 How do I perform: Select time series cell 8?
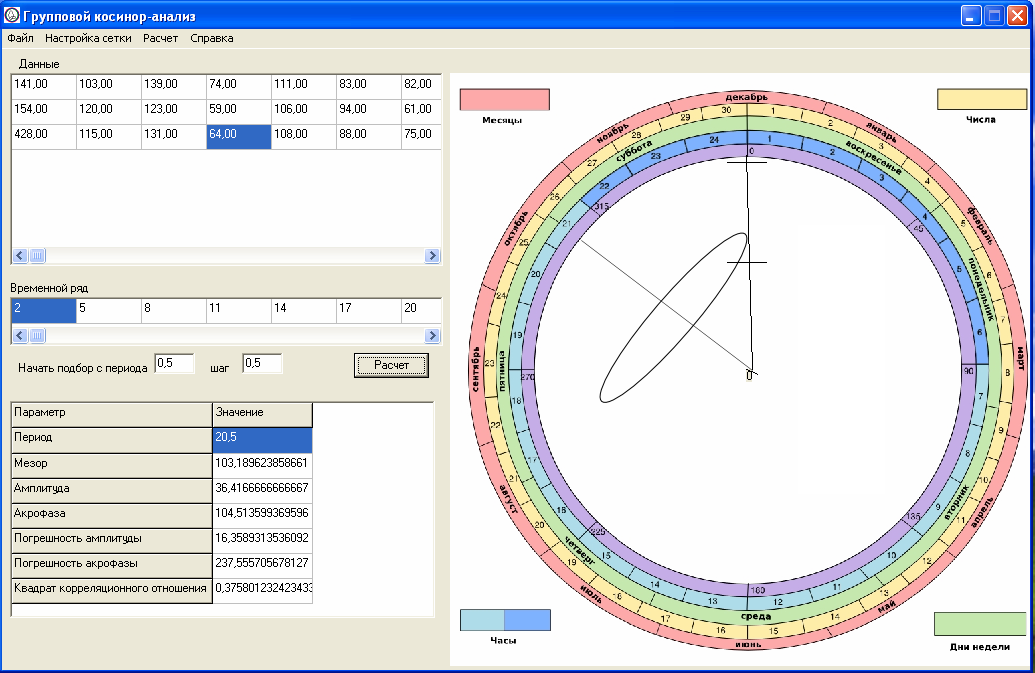pos(174,311)
